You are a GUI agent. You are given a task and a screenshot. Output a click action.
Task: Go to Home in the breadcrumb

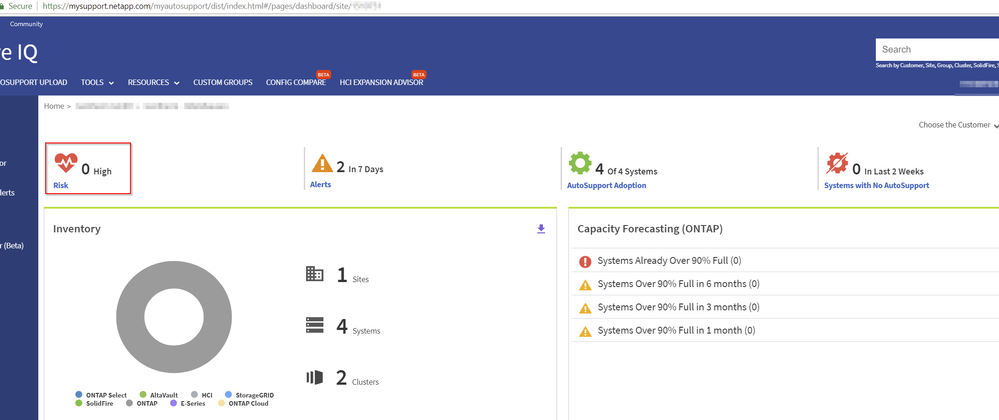click(x=54, y=106)
